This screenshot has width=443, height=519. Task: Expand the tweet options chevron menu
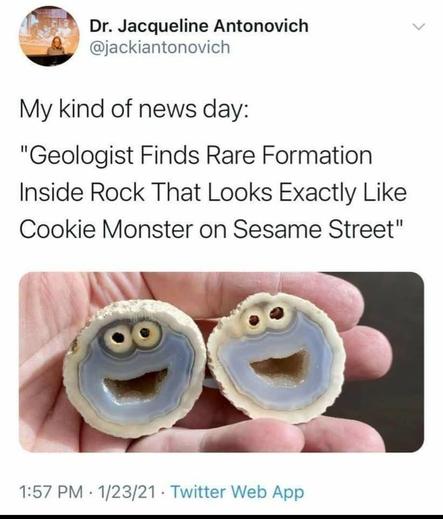418,26
